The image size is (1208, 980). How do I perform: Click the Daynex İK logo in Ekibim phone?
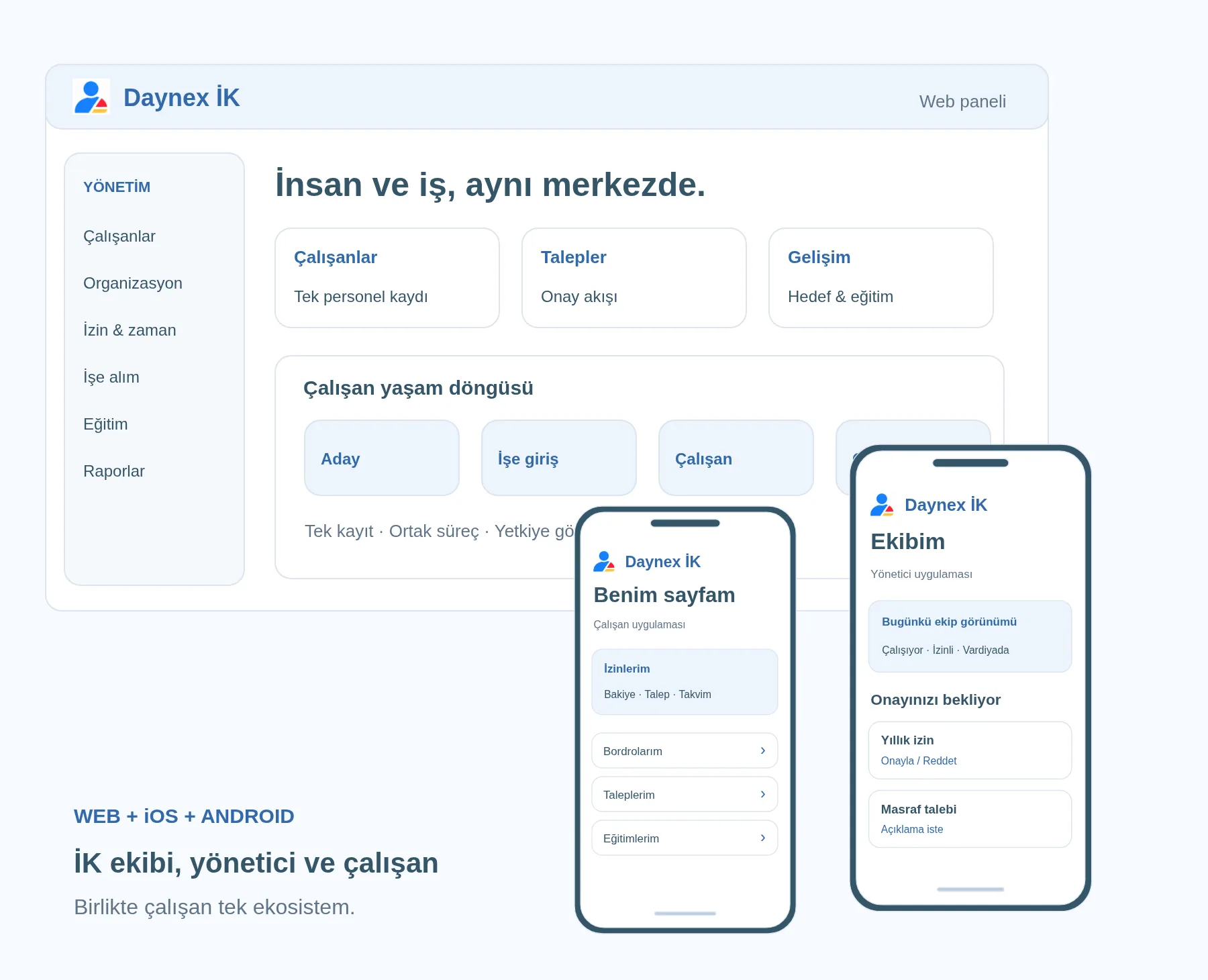tap(882, 505)
